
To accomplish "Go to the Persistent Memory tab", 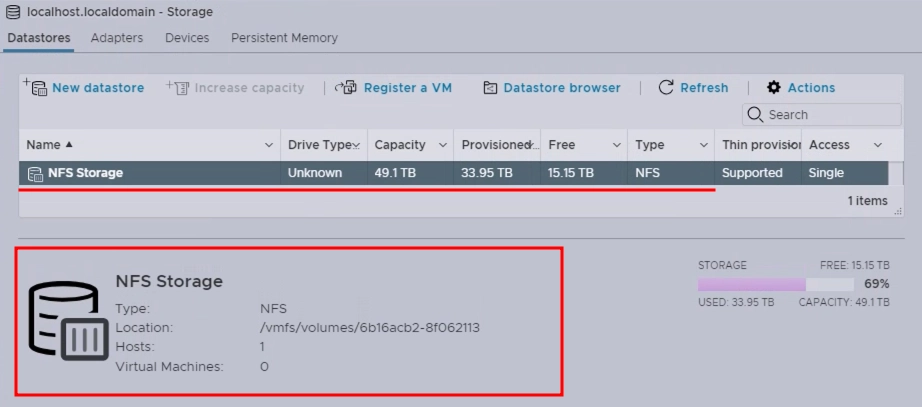I will pos(284,38).
